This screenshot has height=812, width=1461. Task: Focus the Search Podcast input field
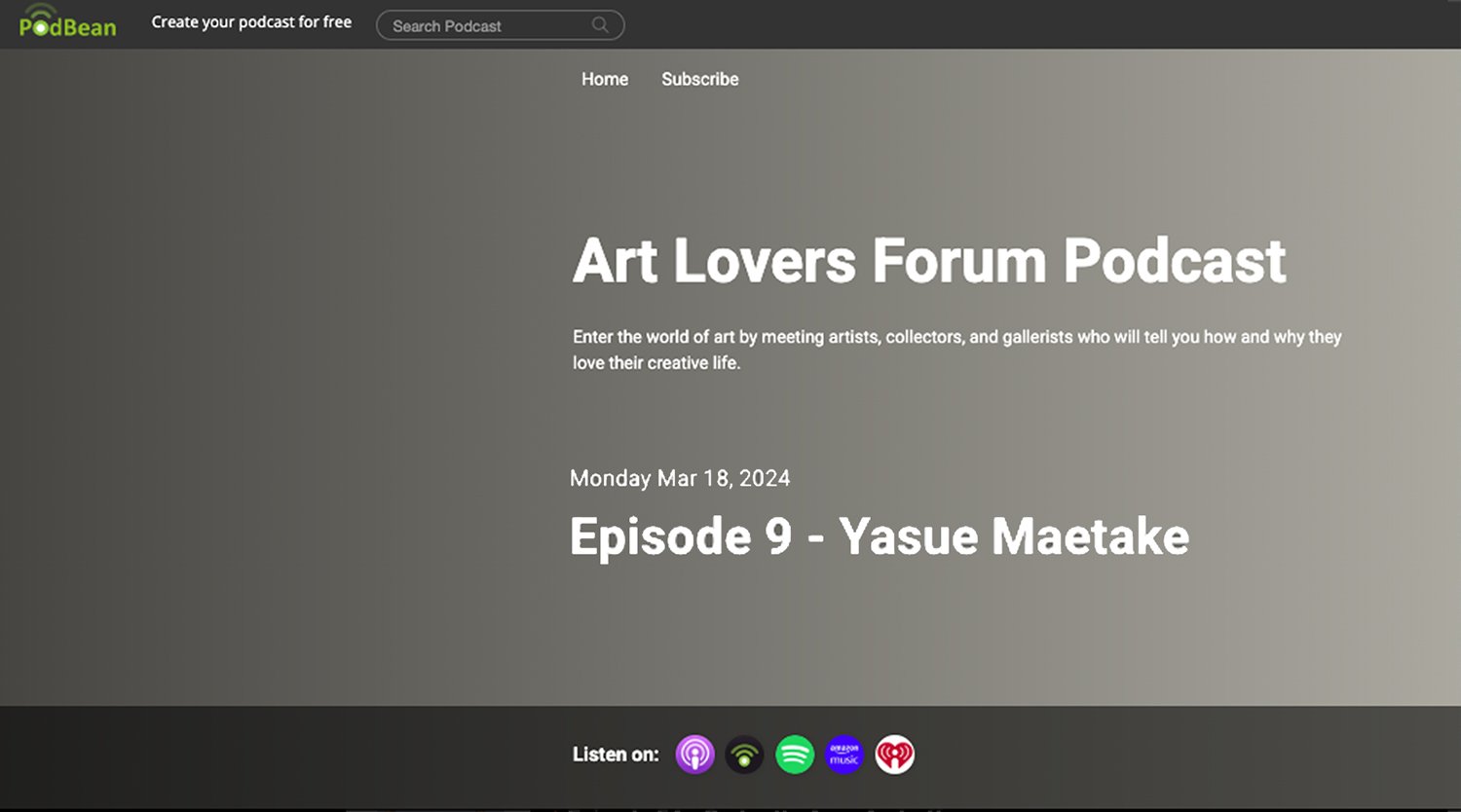[x=501, y=25]
